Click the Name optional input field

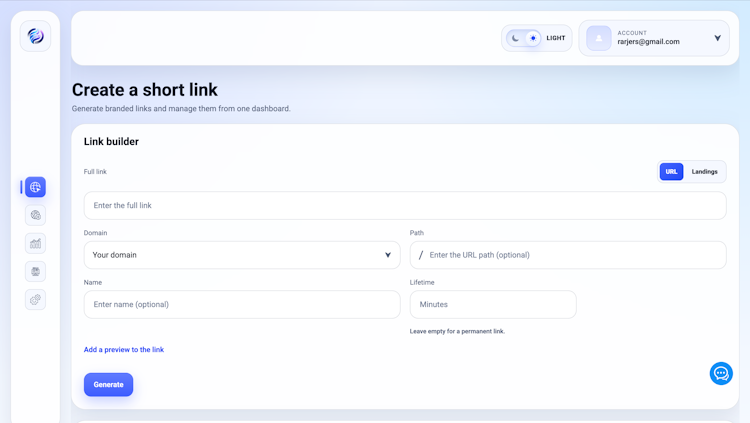pyautogui.click(x=242, y=305)
